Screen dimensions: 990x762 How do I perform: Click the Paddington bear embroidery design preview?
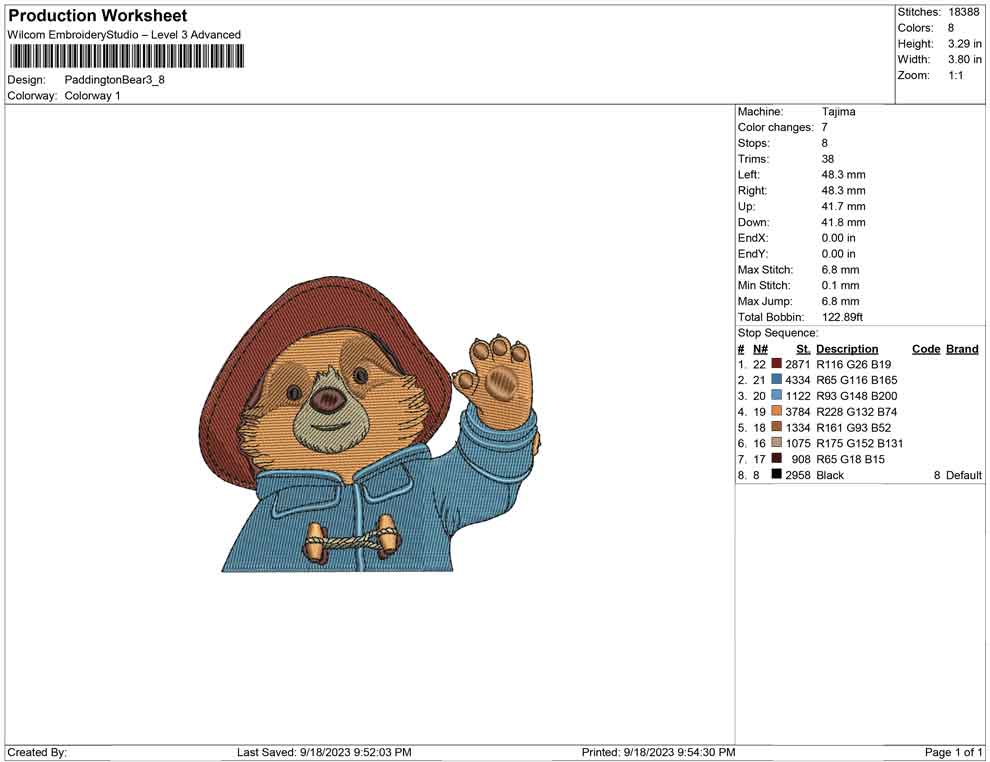pyautogui.click(x=369, y=424)
